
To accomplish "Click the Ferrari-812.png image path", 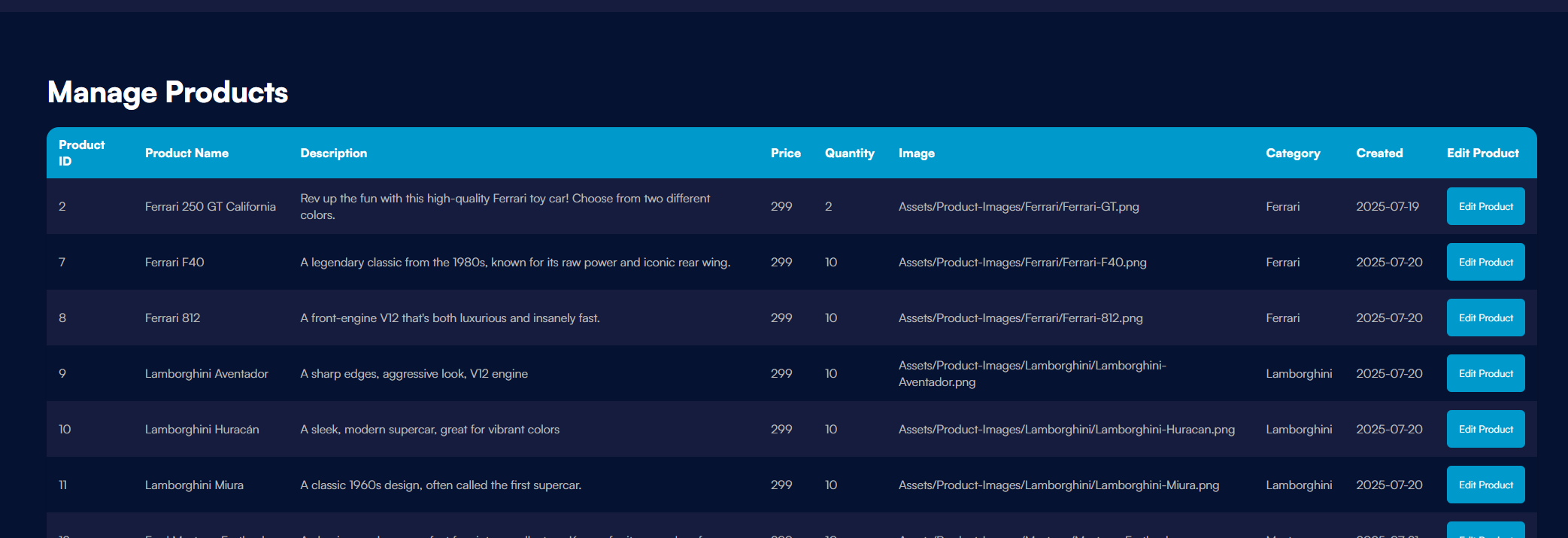I will [x=1021, y=318].
